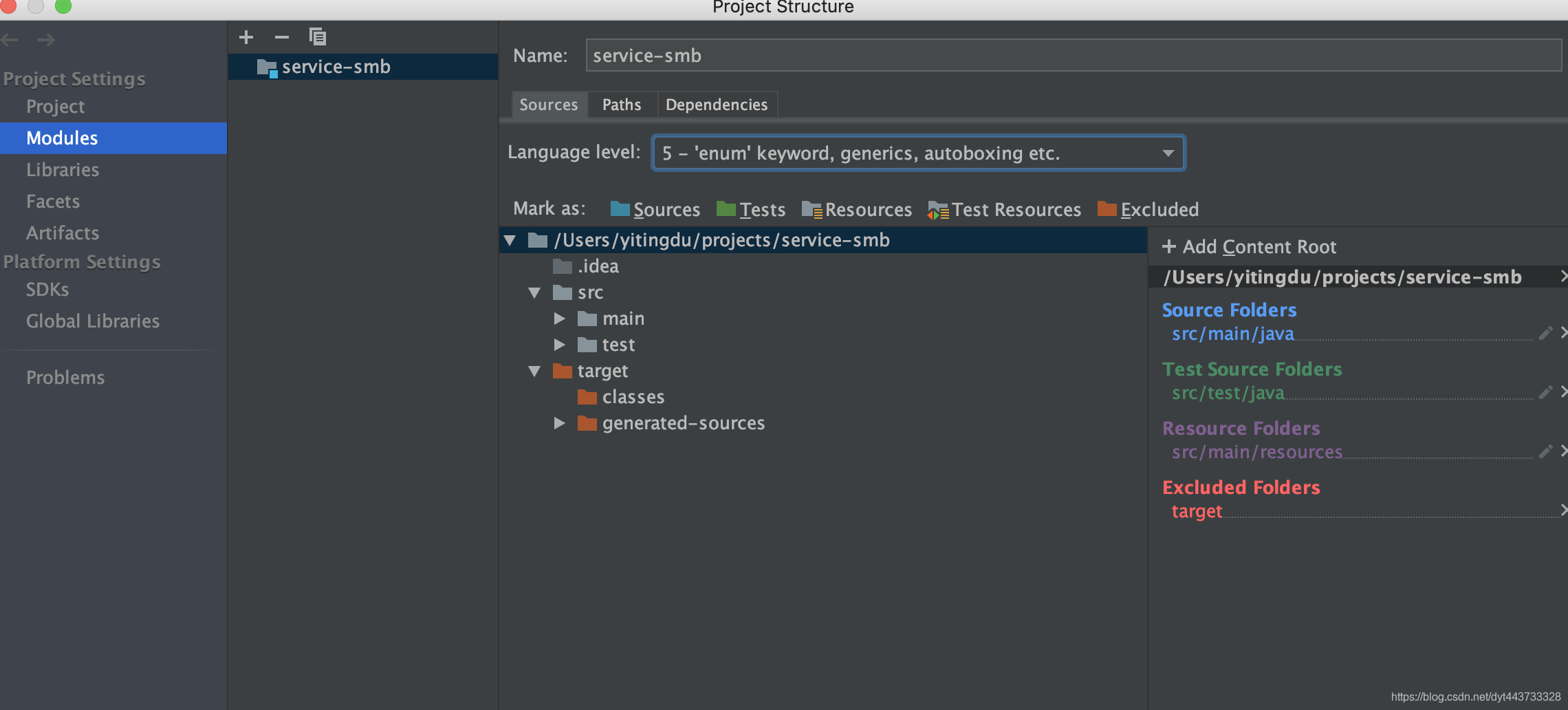The image size is (1568, 710).
Task: Click the back navigation arrow
Action: 10,39
